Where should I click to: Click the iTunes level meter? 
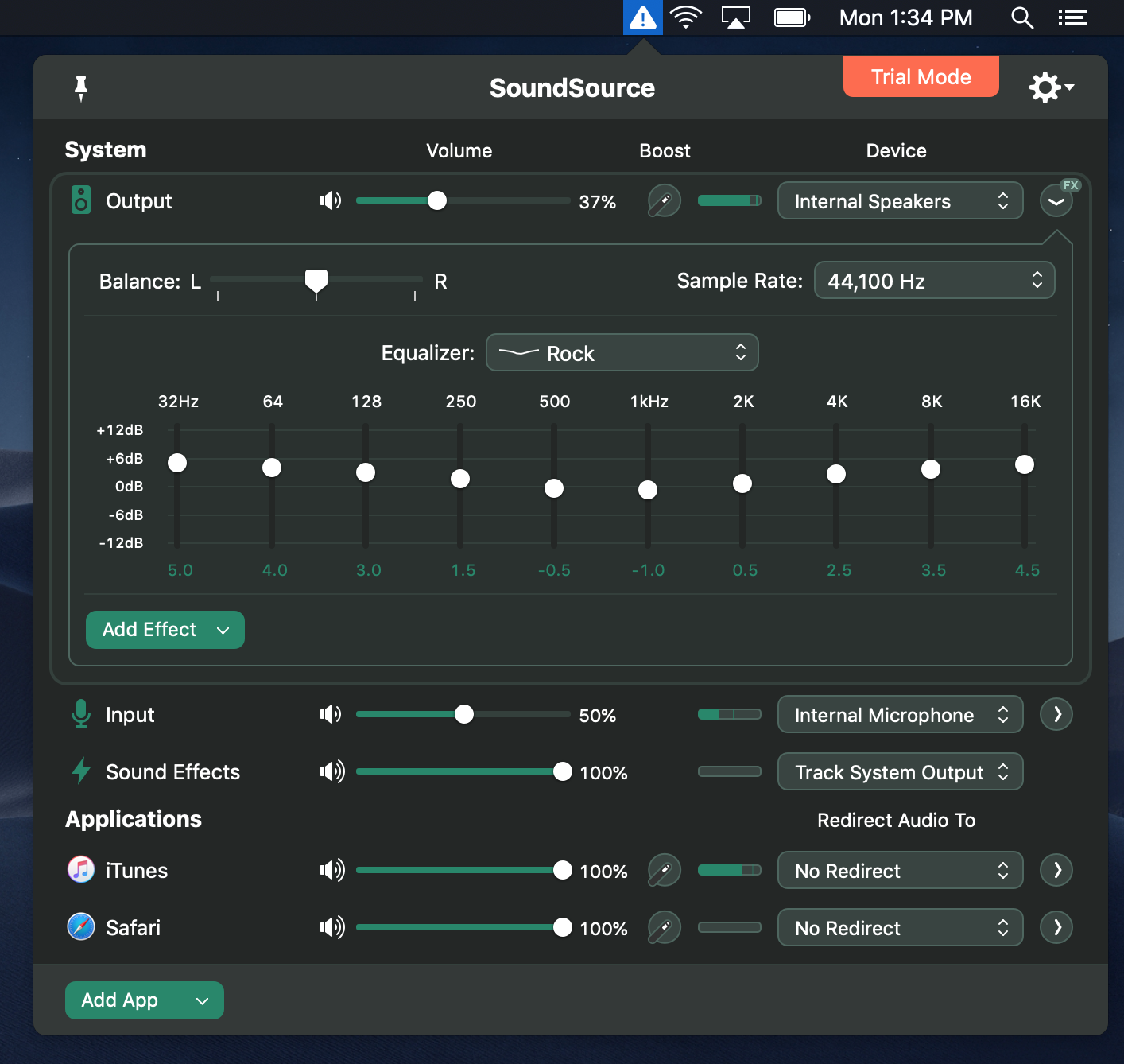730,870
